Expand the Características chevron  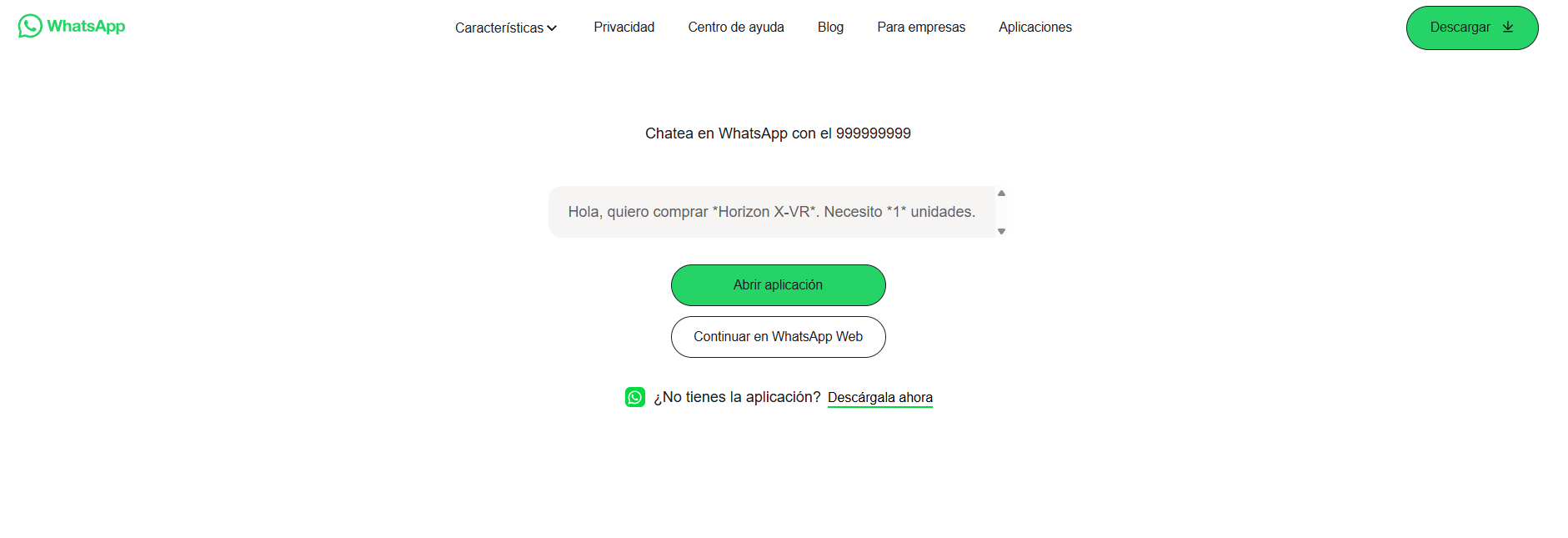[x=552, y=28]
